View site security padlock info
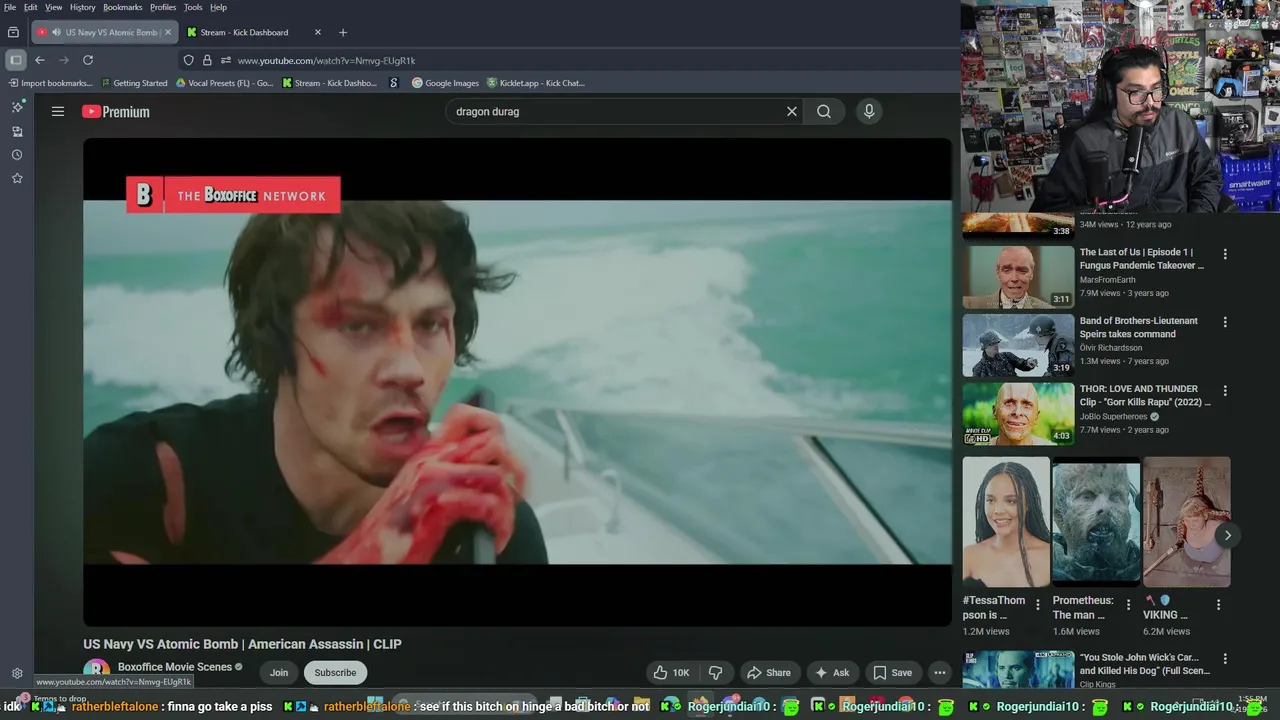1280x720 pixels. click(x=207, y=60)
